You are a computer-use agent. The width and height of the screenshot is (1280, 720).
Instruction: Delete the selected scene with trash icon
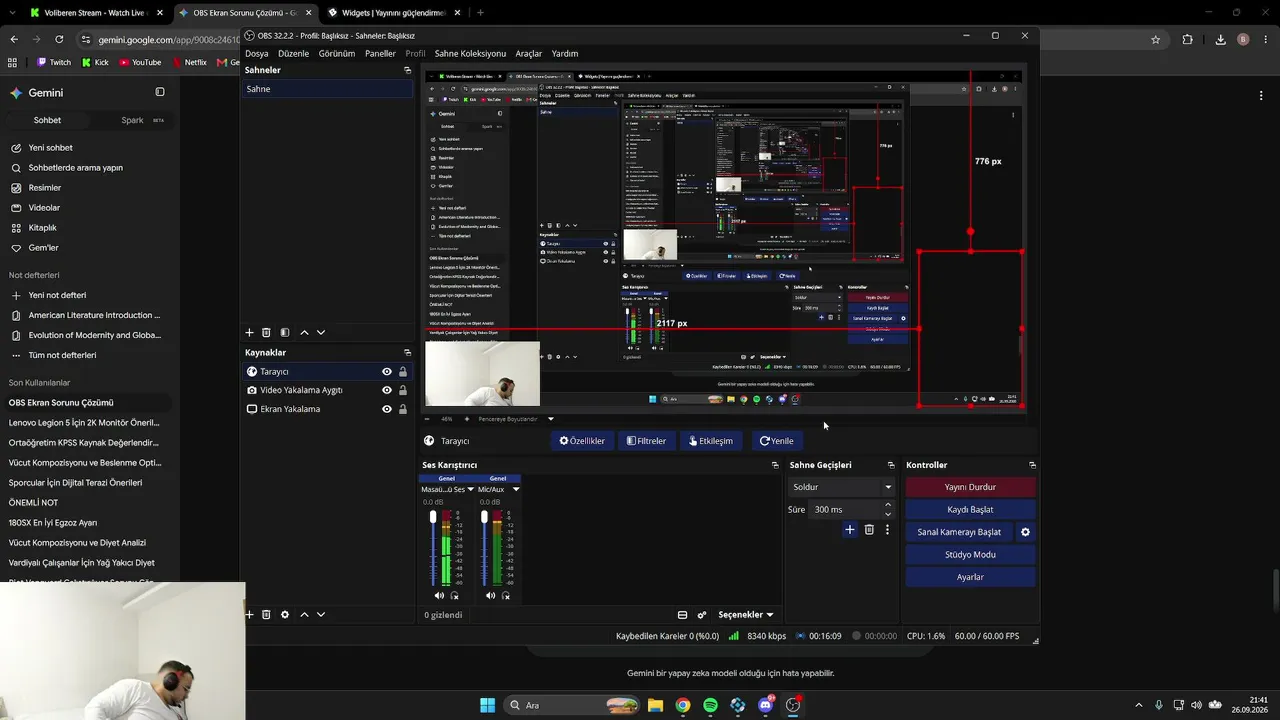266,332
